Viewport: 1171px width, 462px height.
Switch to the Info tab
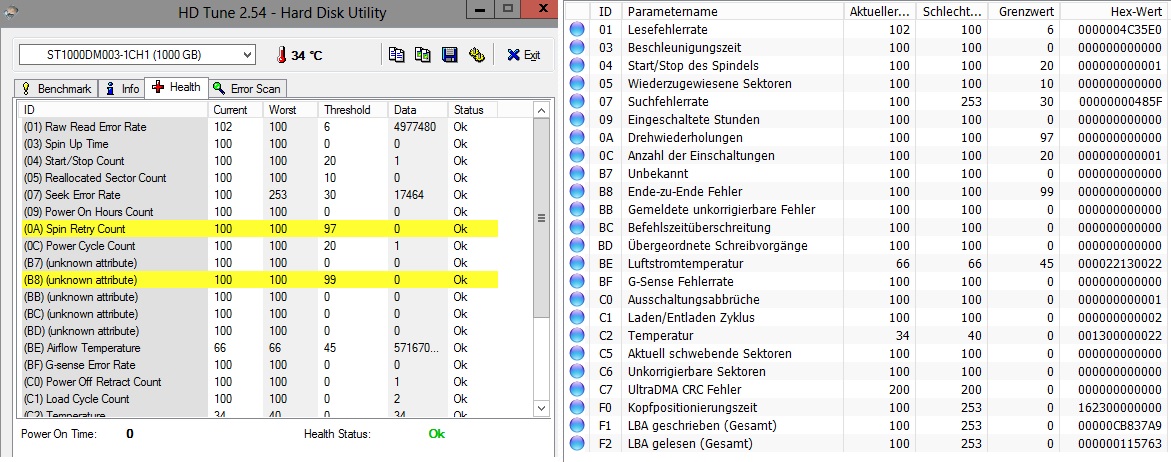[122, 88]
